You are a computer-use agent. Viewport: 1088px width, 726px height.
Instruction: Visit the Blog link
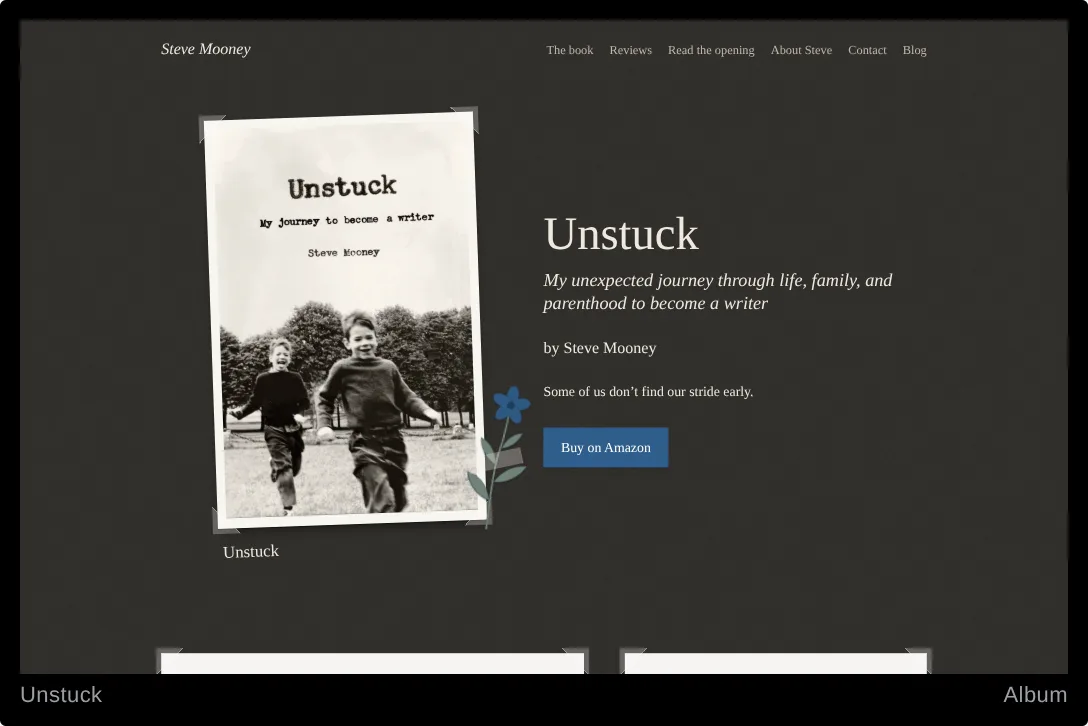coord(915,50)
